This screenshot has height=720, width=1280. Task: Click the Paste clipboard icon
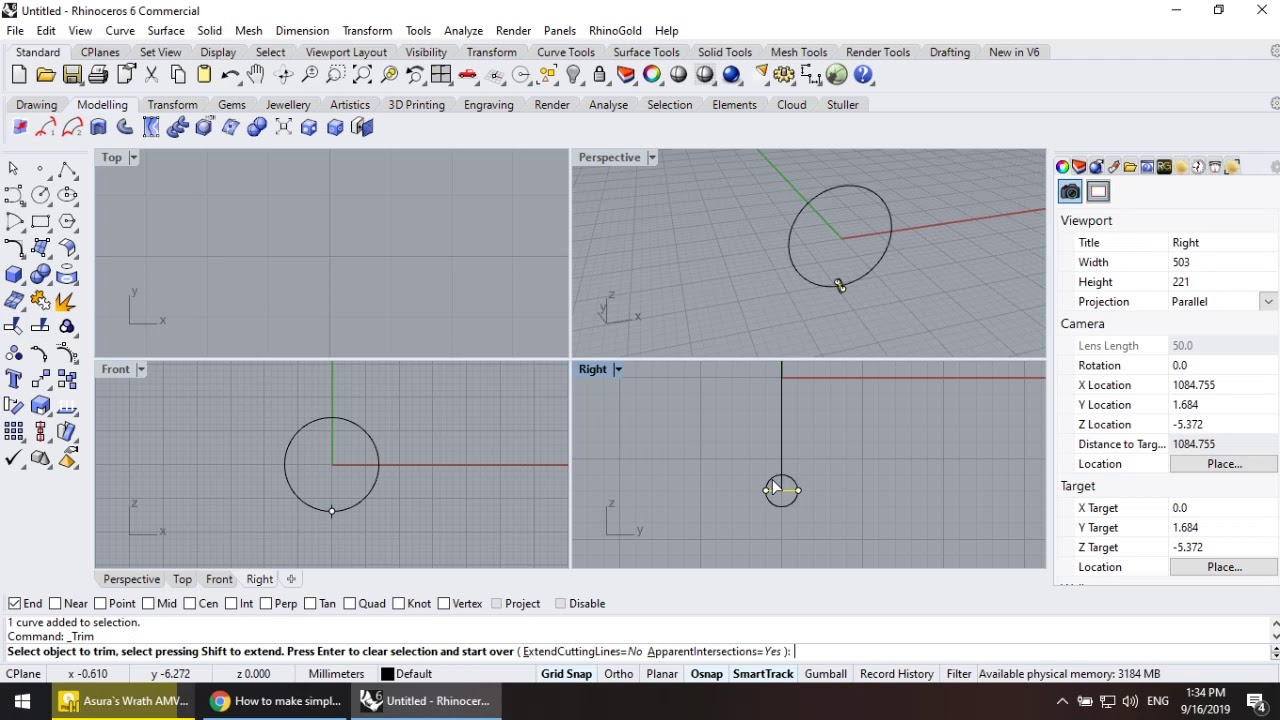(x=204, y=75)
